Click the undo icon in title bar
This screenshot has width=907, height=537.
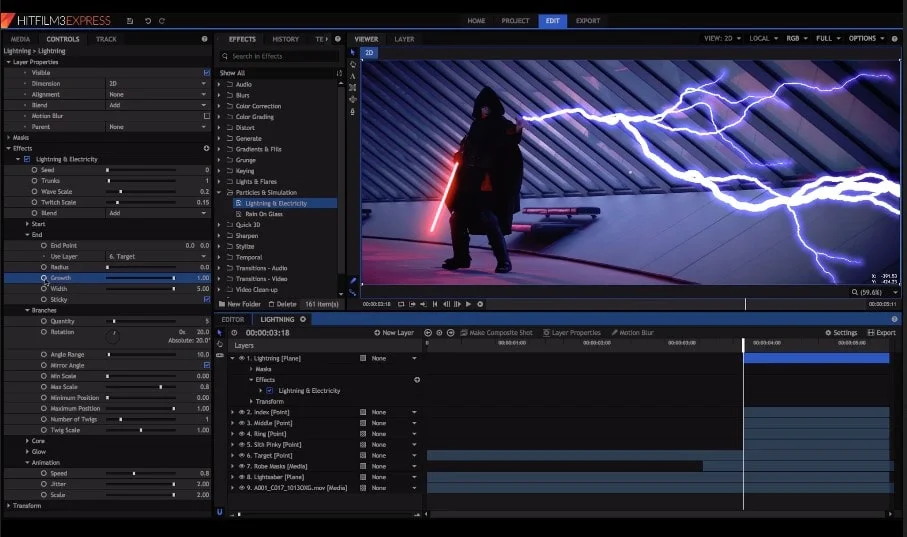[x=148, y=21]
